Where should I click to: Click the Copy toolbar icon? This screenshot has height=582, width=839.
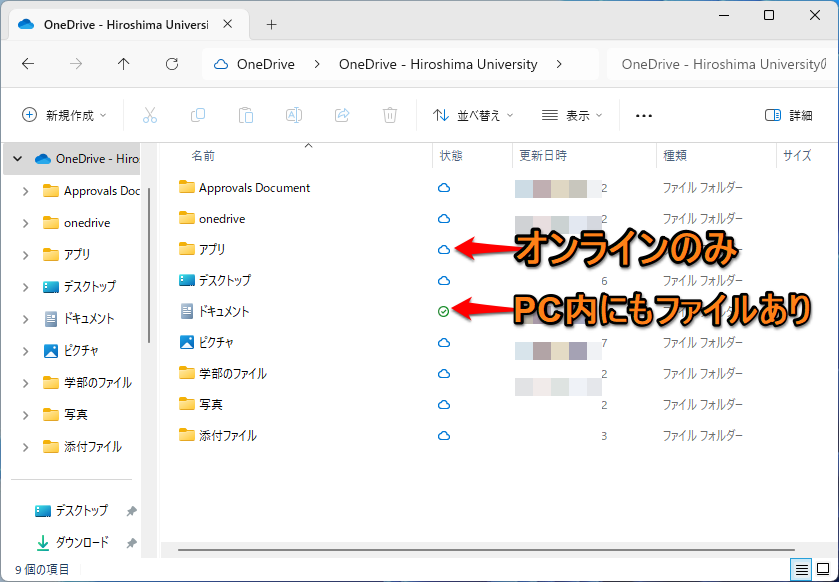198,115
